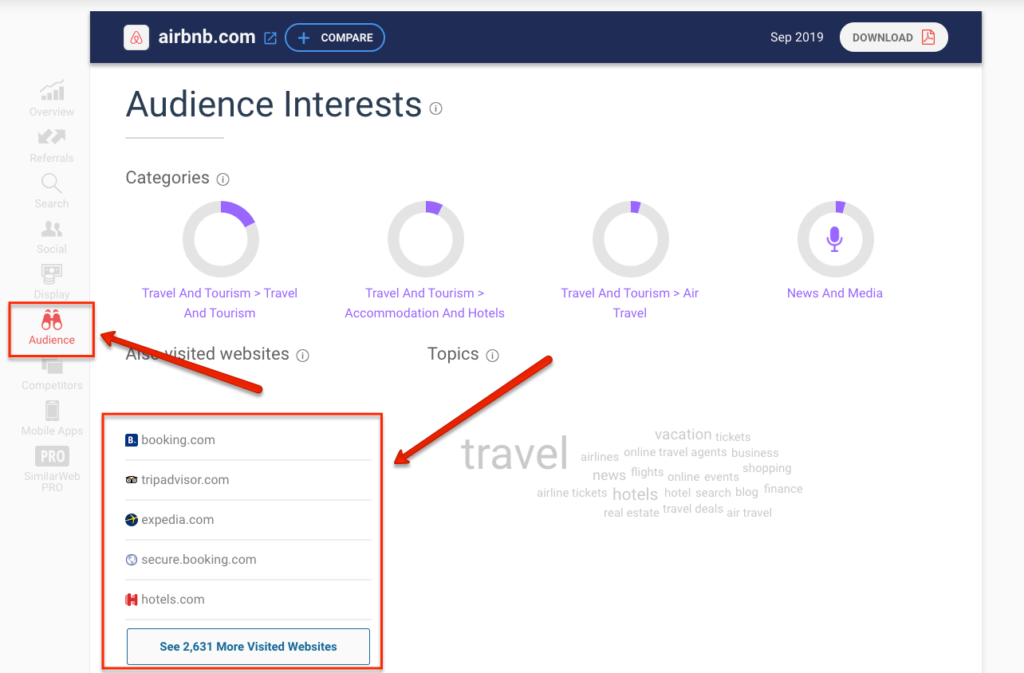Click the 'online travel agents' topic
1024x673 pixels.
point(675,452)
